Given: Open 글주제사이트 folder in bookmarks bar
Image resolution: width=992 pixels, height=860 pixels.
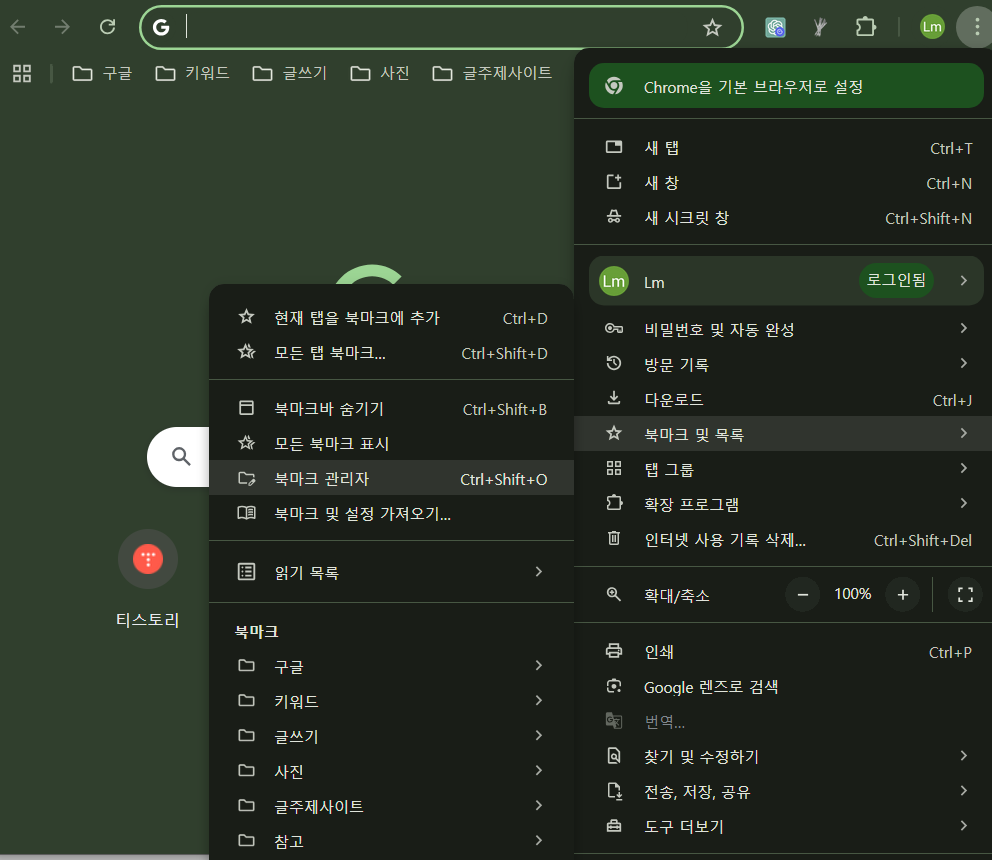Looking at the screenshot, I should pyautogui.click(x=492, y=73).
